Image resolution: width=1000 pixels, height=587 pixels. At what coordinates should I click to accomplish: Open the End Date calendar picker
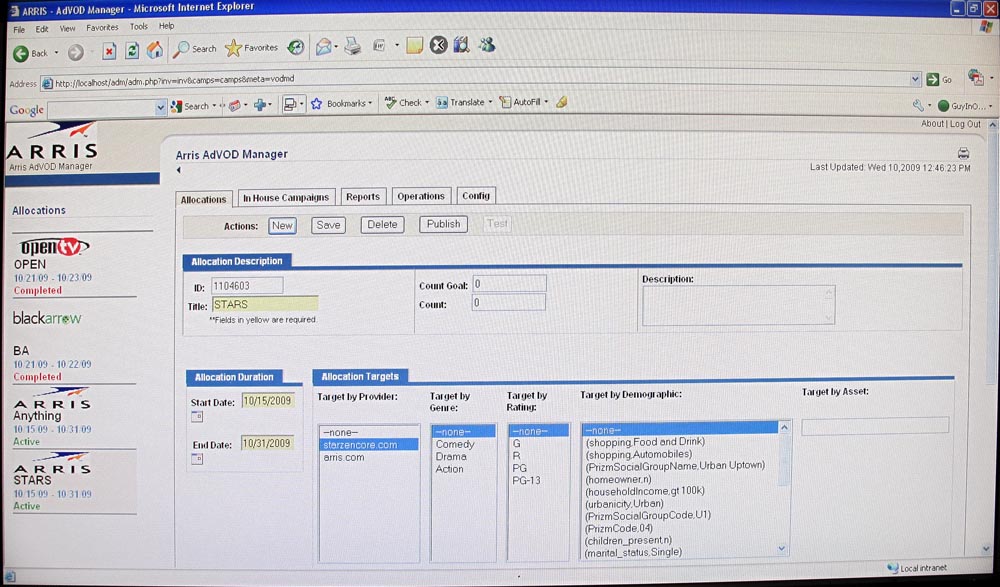tap(196, 458)
